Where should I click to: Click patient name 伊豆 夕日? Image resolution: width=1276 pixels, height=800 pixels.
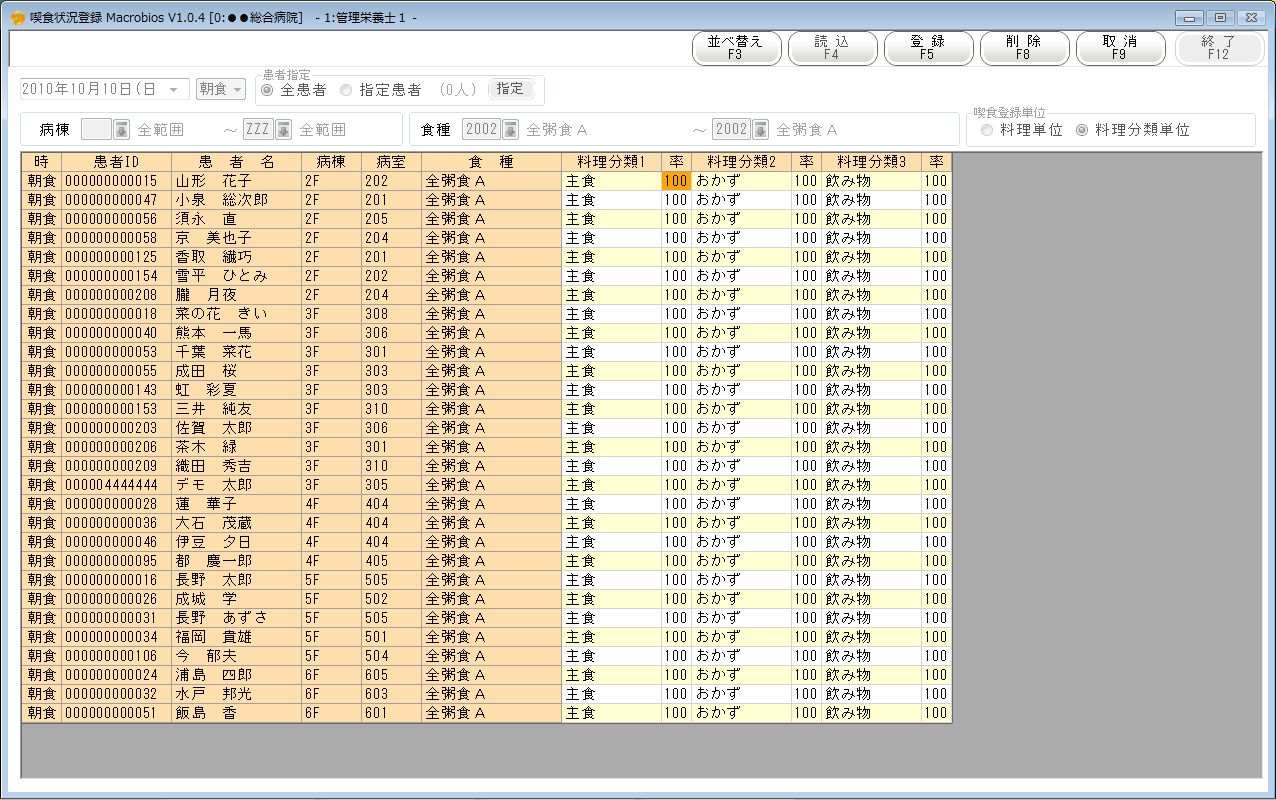pos(236,542)
